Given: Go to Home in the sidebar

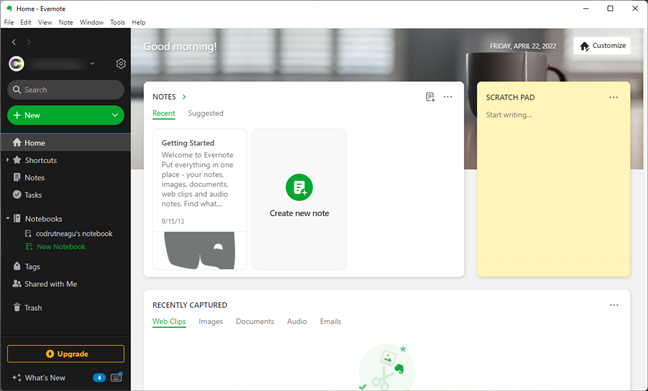Looking at the screenshot, I should [x=66, y=143].
